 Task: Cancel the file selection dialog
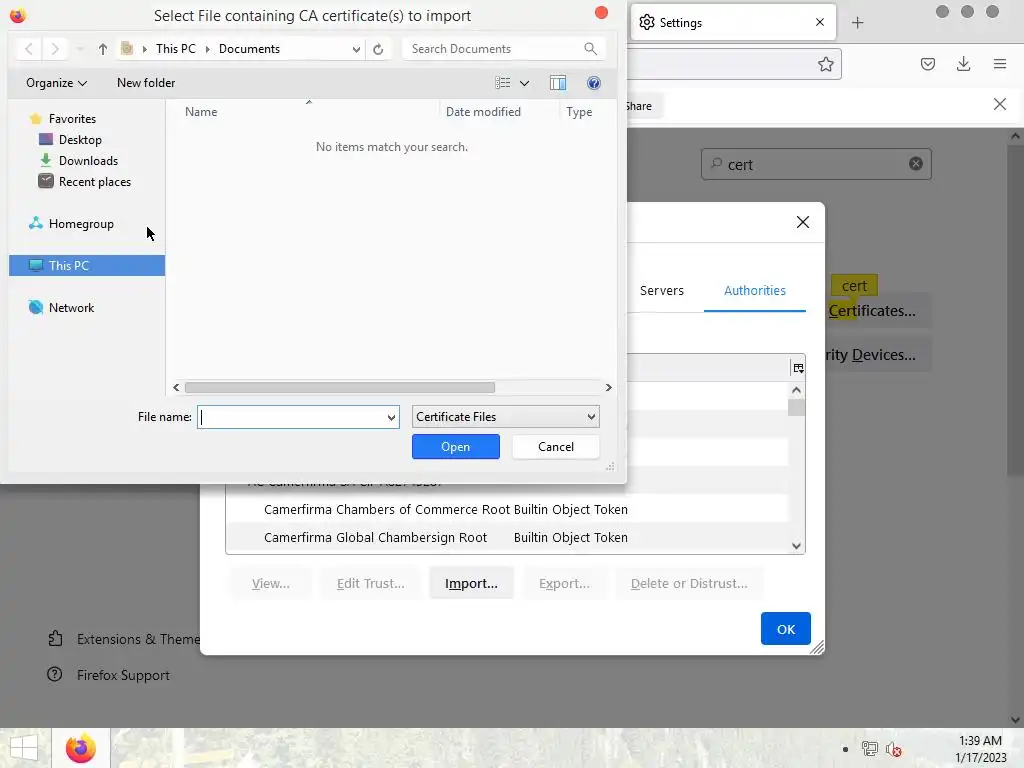click(x=555, y=447)
